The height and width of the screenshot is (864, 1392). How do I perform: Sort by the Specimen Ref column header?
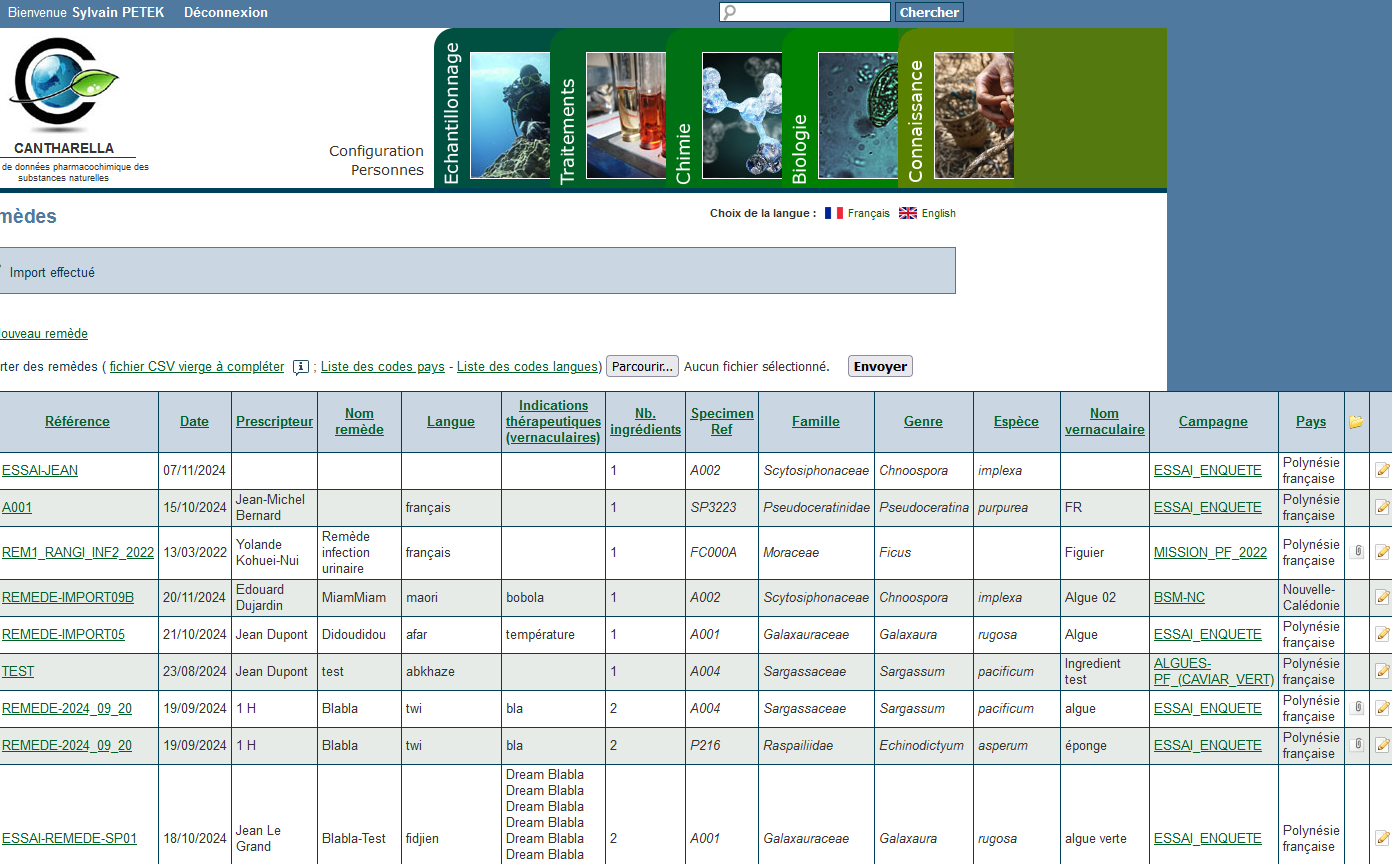point(722,422)
